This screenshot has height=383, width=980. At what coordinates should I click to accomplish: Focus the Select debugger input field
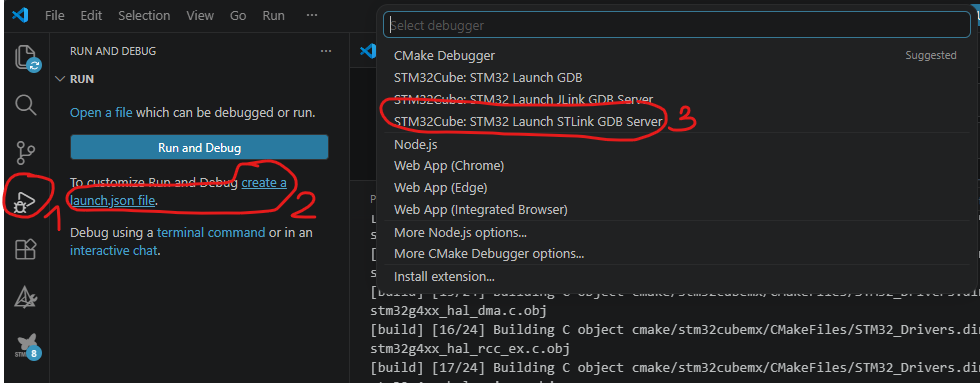[x=677, y=26]
